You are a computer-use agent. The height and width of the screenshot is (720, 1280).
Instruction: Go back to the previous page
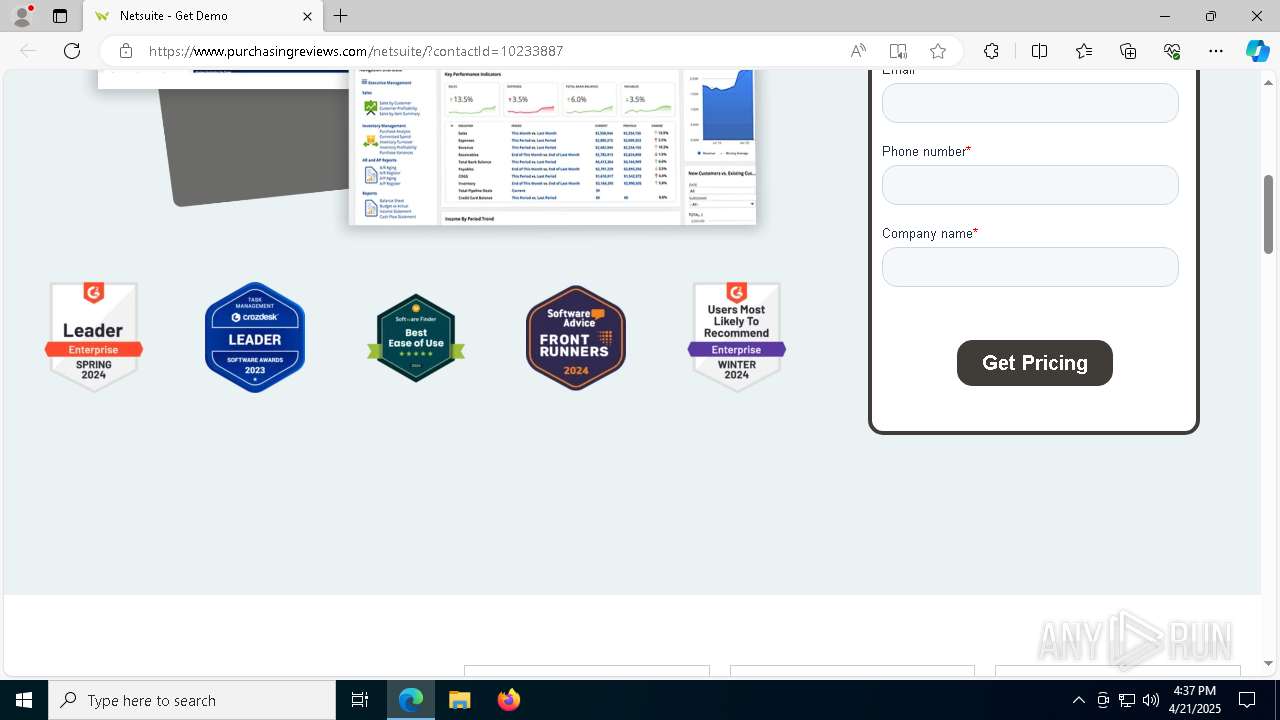point(28,51)
